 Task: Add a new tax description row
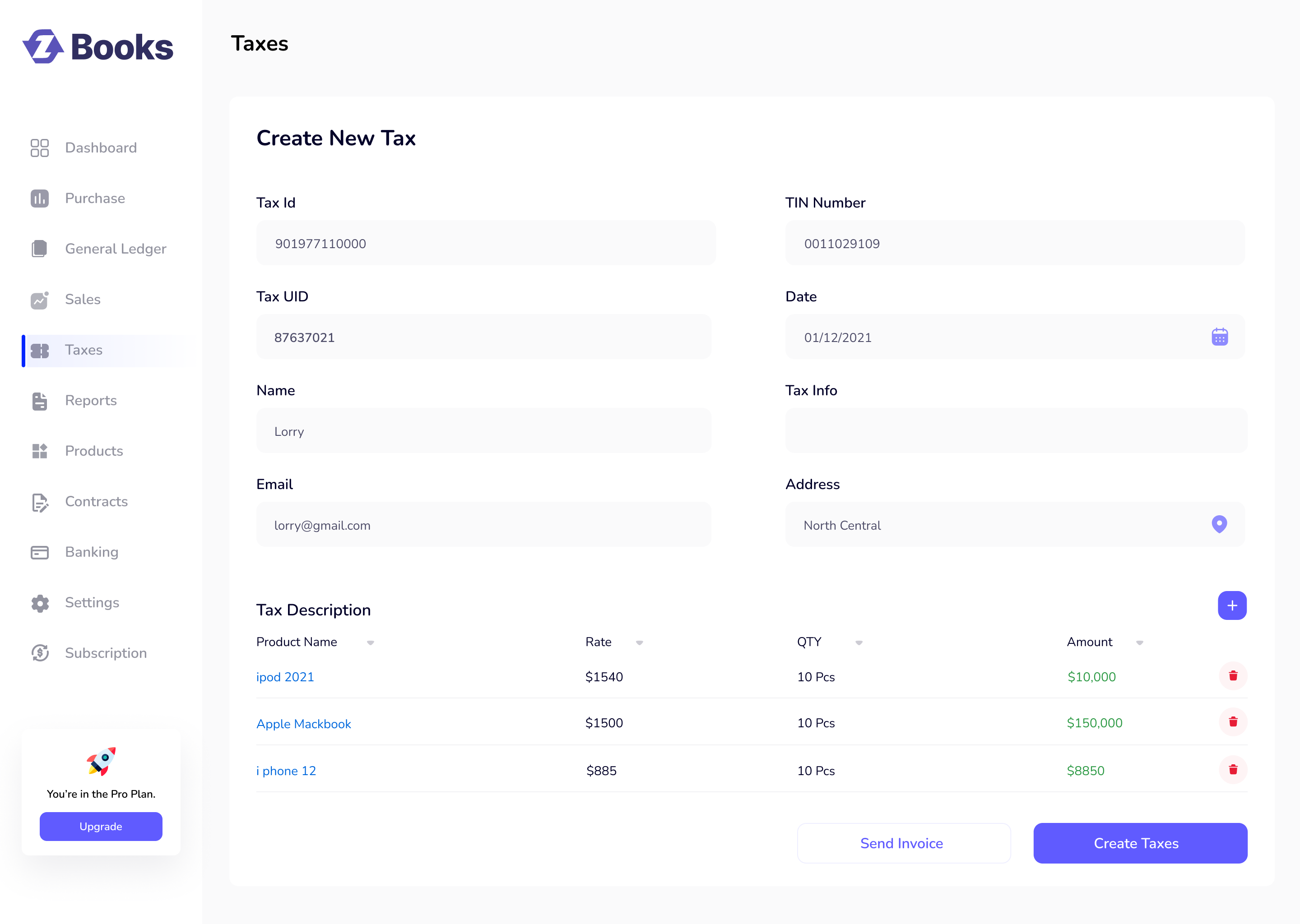point(1232,605)
